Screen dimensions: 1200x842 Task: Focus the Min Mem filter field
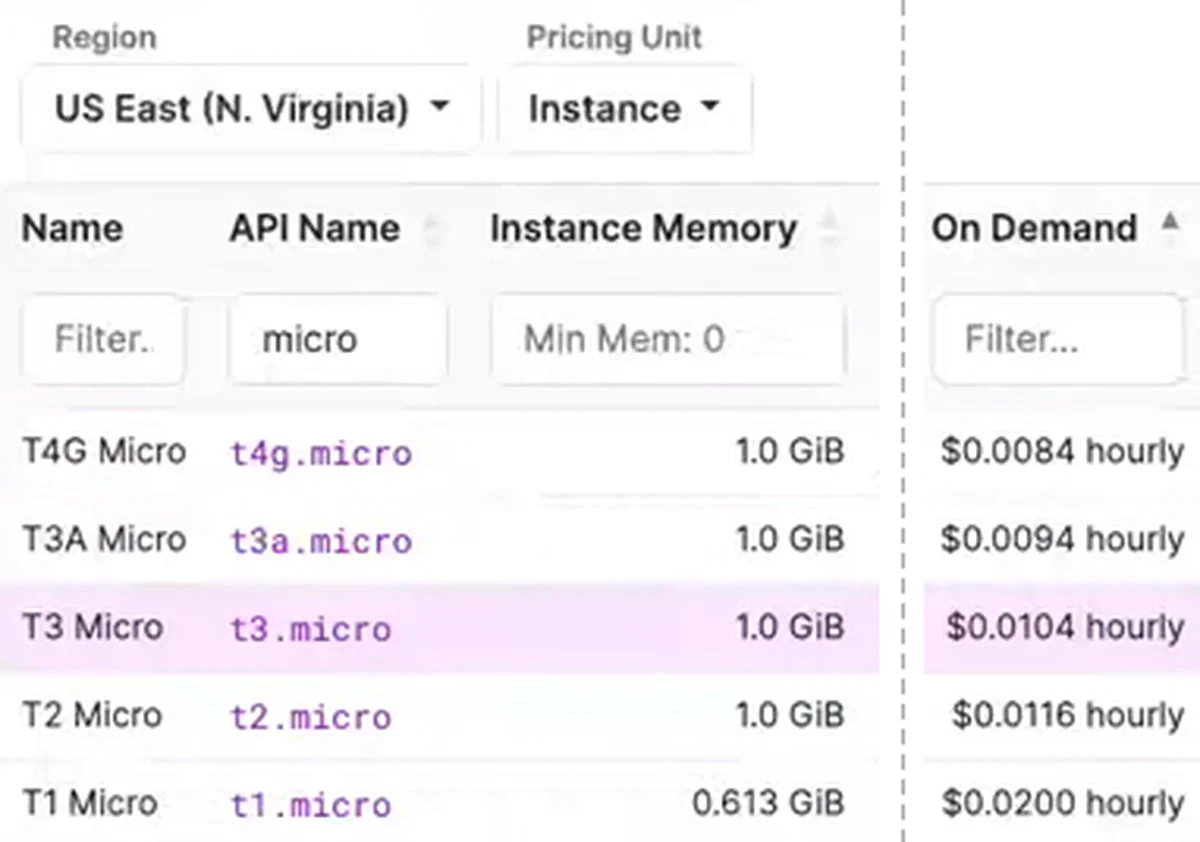[x=667, y=339]
